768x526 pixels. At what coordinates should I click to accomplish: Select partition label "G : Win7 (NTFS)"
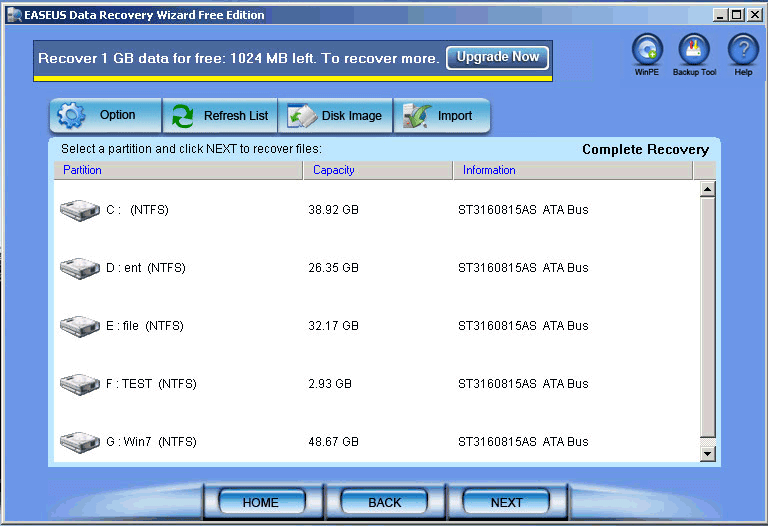[x=151, y=442]
